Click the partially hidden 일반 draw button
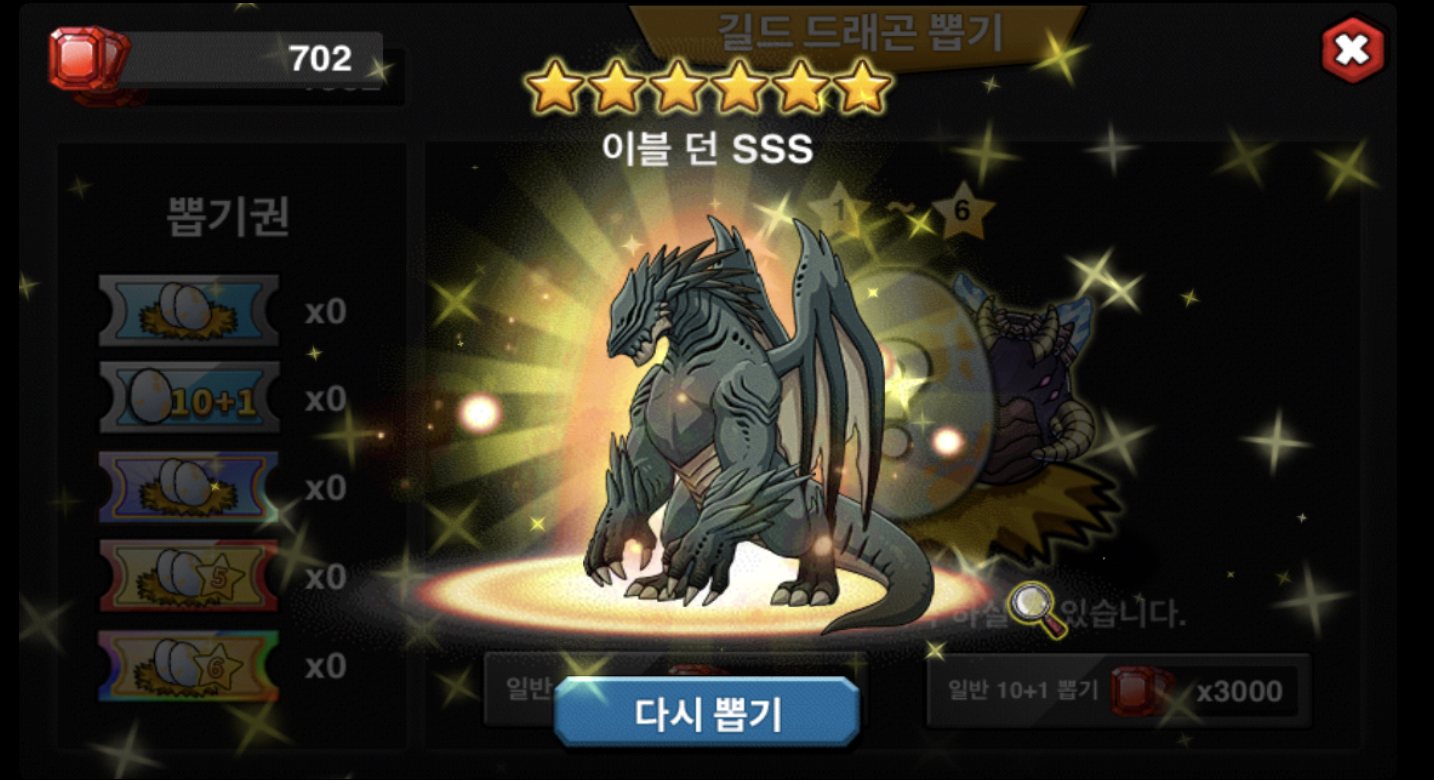This screenshot has height=780, width=1434. pos(520,690)
